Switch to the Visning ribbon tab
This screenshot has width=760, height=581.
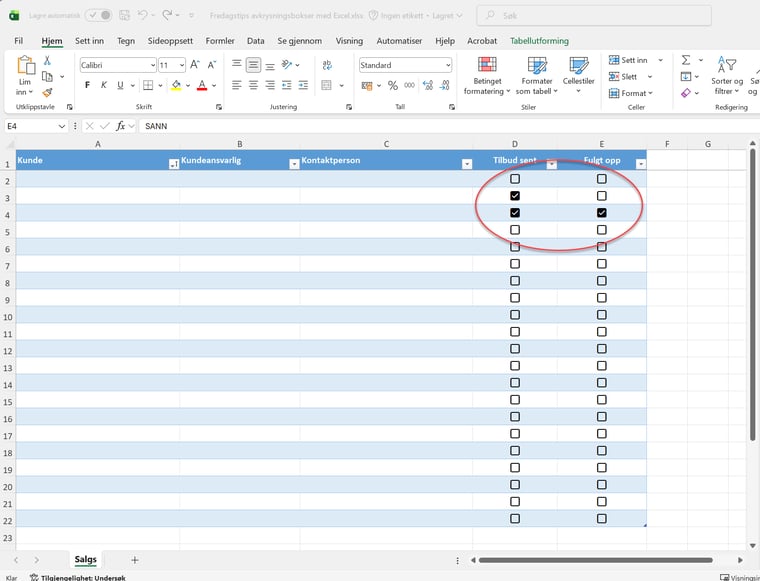point(349,41)
